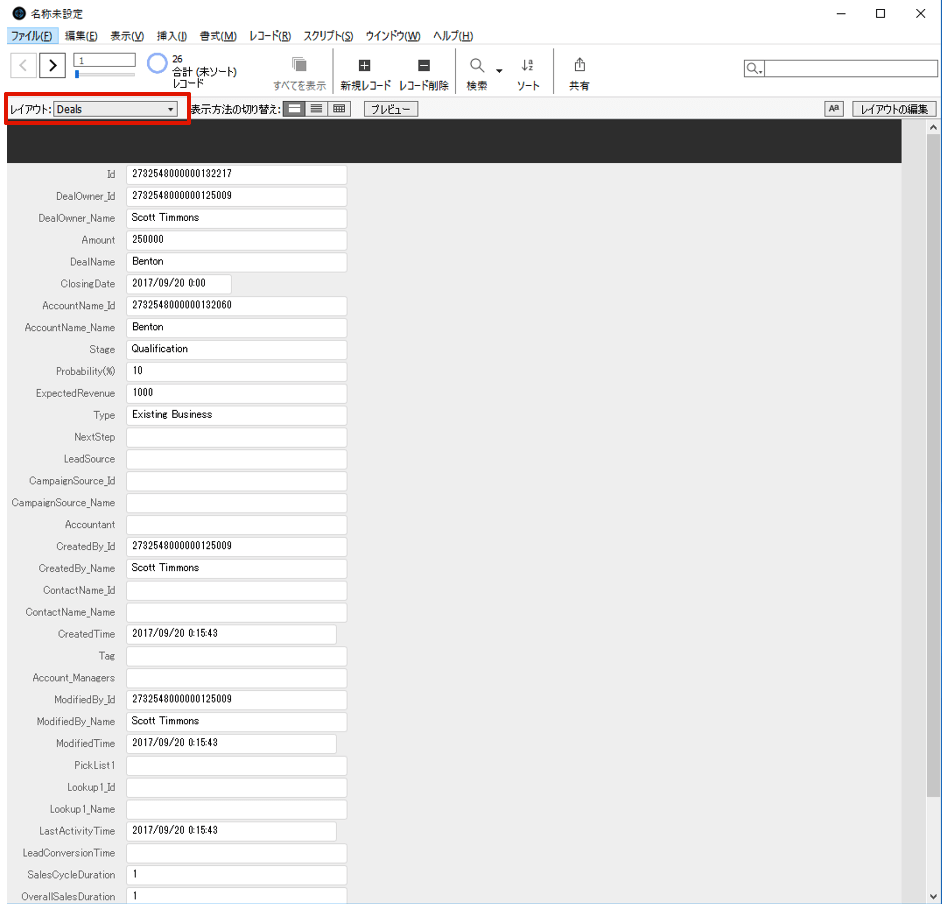Click the Preview (プレビュー) button
Image resolution: width=942 pixels, height=904 pixels.
(x=390, y=109)
